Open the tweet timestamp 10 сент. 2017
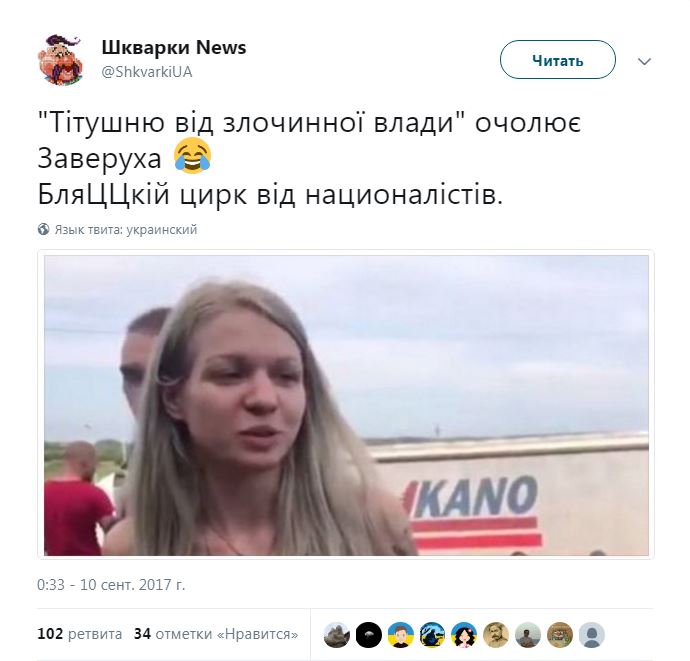The image size is (690, 661). pyautogui.click(x=111, y=584)
